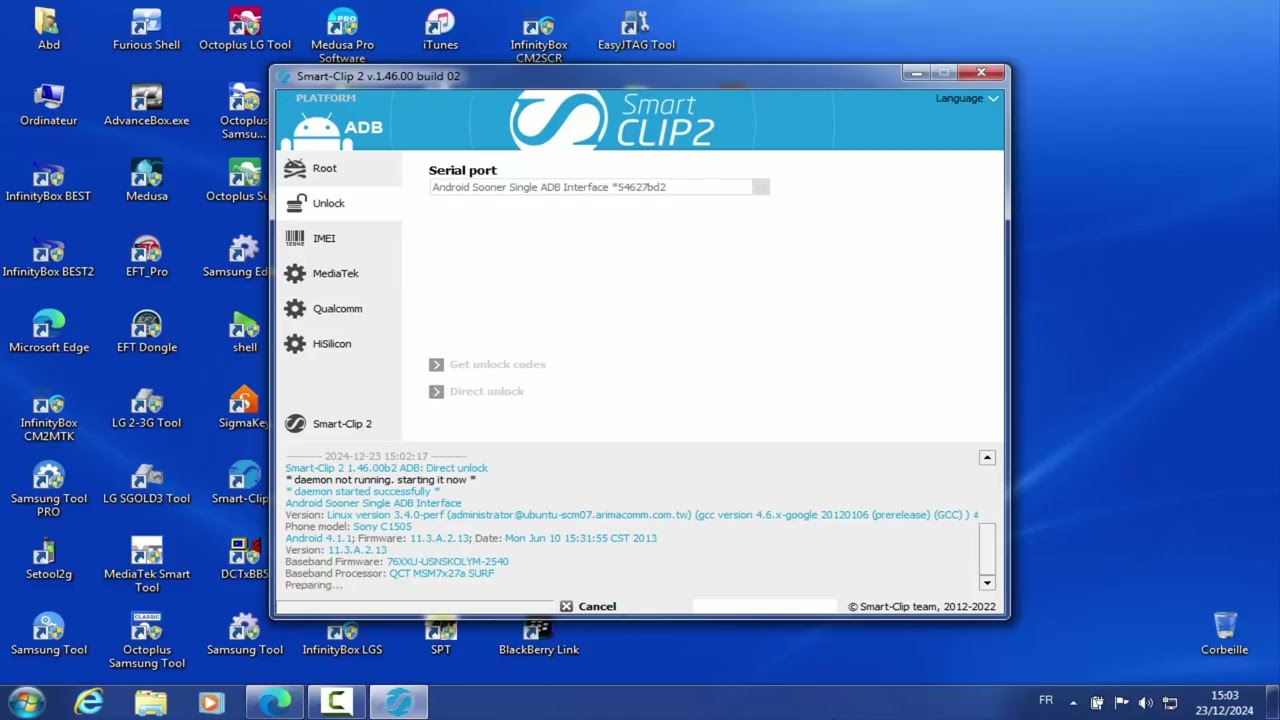1280x720 pixels.
Task: Click the Get unlock codes button
Action: pyautogui.click(x=487, y=364)
